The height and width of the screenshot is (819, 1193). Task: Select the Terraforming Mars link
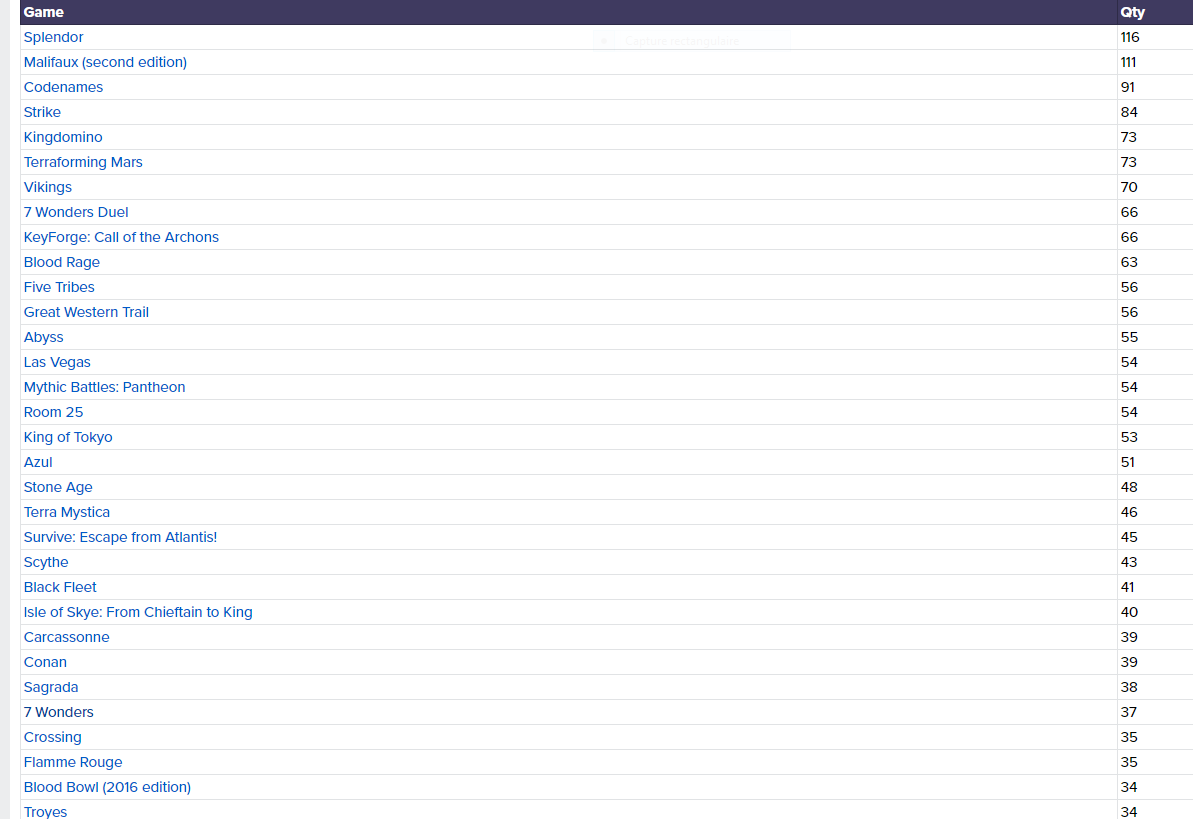[x=83, y=162]
